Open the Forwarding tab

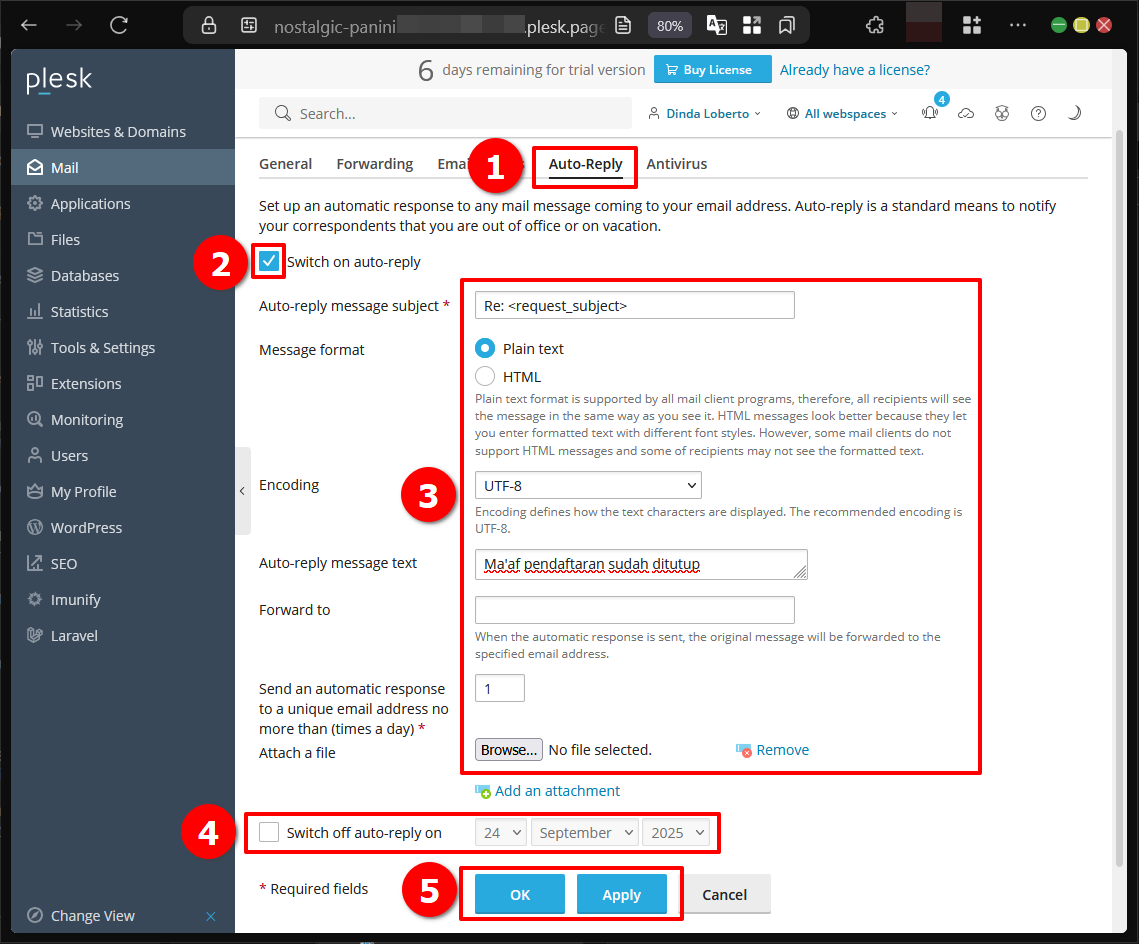[x=374, y=163]
